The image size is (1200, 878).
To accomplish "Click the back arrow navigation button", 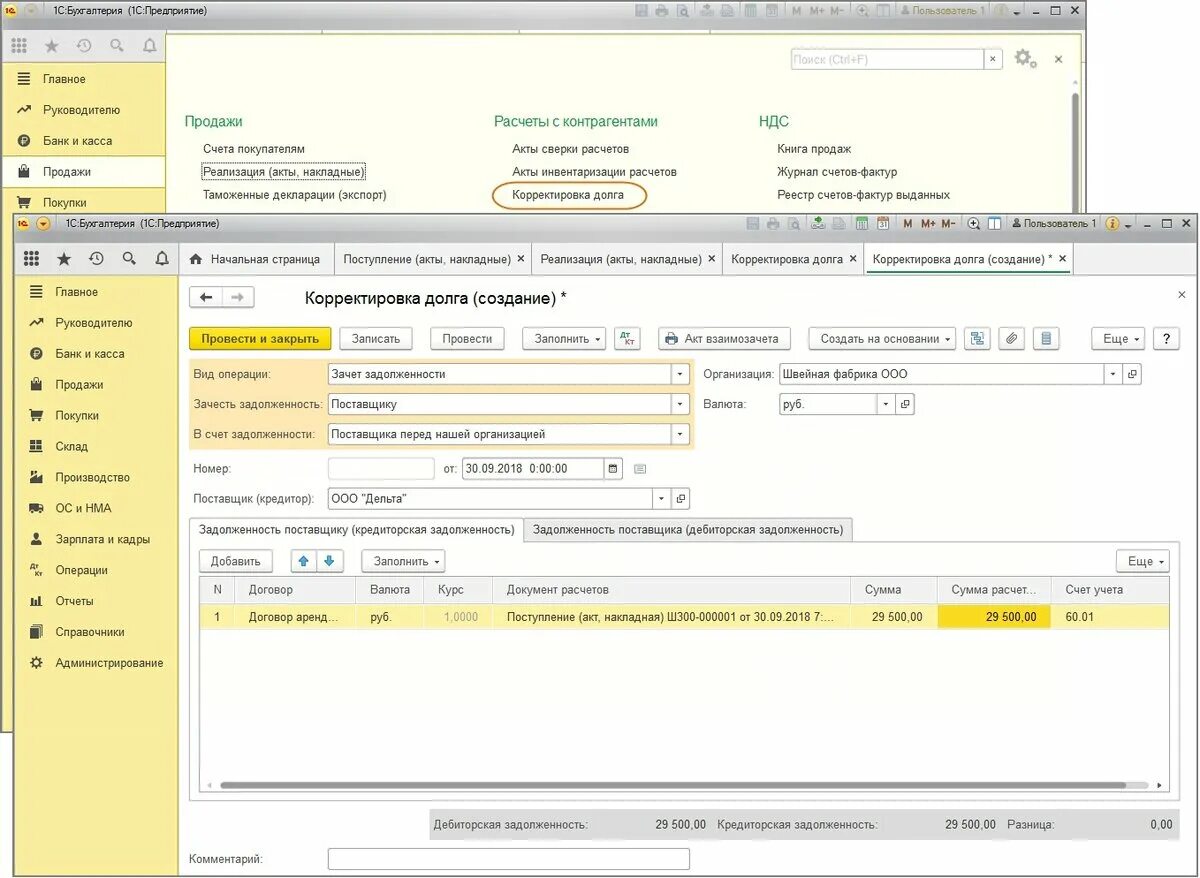I will (206, 297).
